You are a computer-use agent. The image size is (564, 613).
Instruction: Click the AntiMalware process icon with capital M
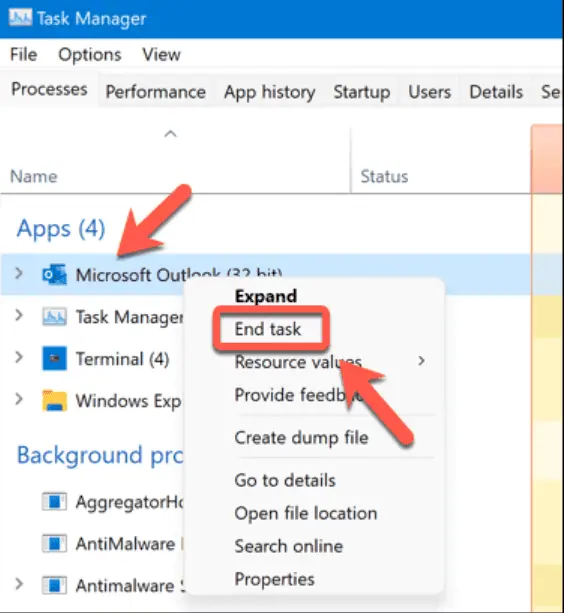[54, 543]
